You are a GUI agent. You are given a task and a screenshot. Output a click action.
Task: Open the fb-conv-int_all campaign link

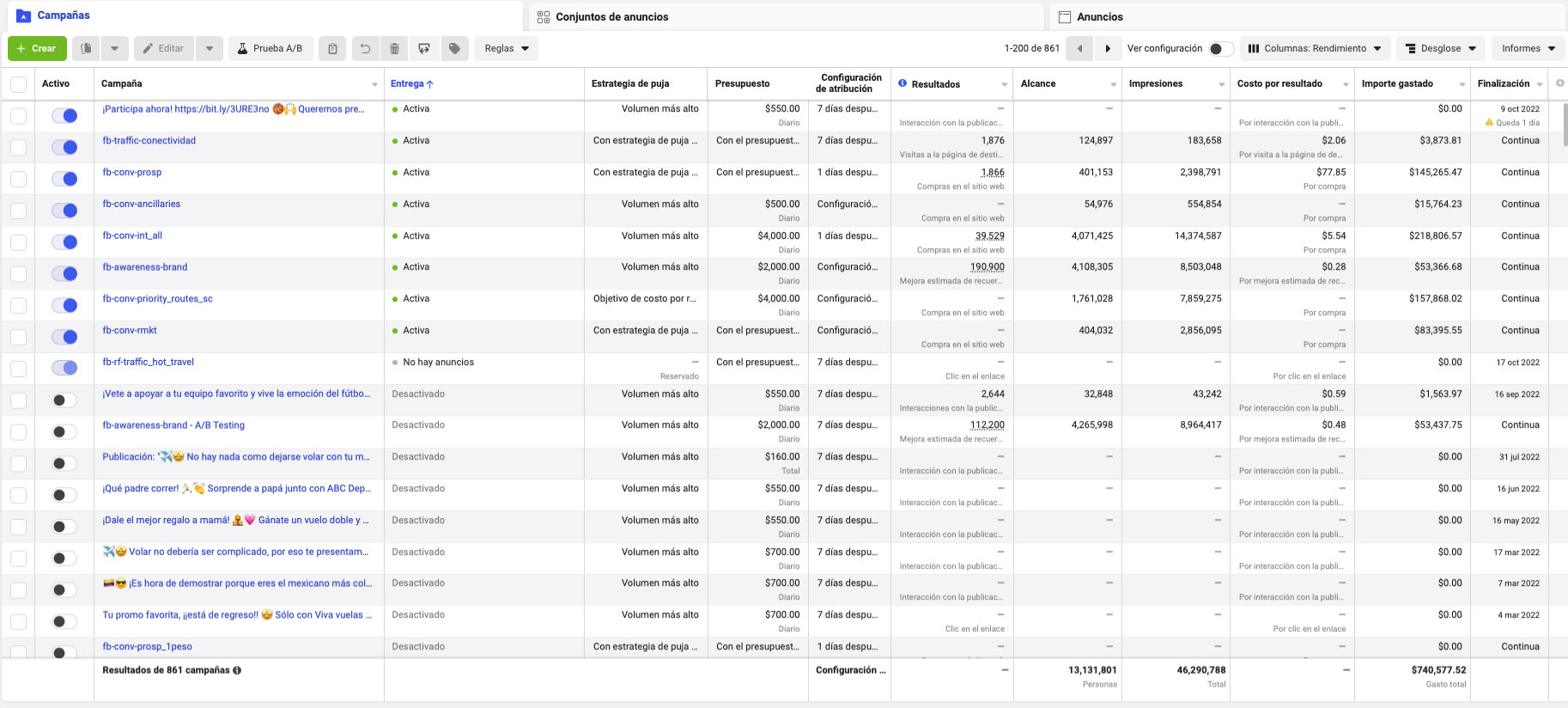132,235
